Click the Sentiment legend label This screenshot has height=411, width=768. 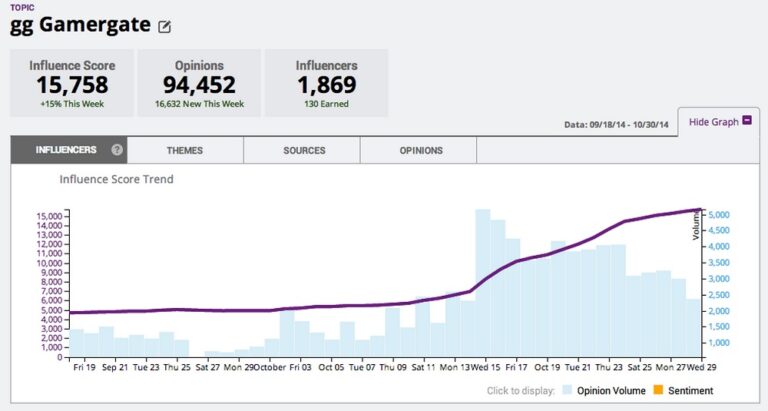[x=691, y=390]
